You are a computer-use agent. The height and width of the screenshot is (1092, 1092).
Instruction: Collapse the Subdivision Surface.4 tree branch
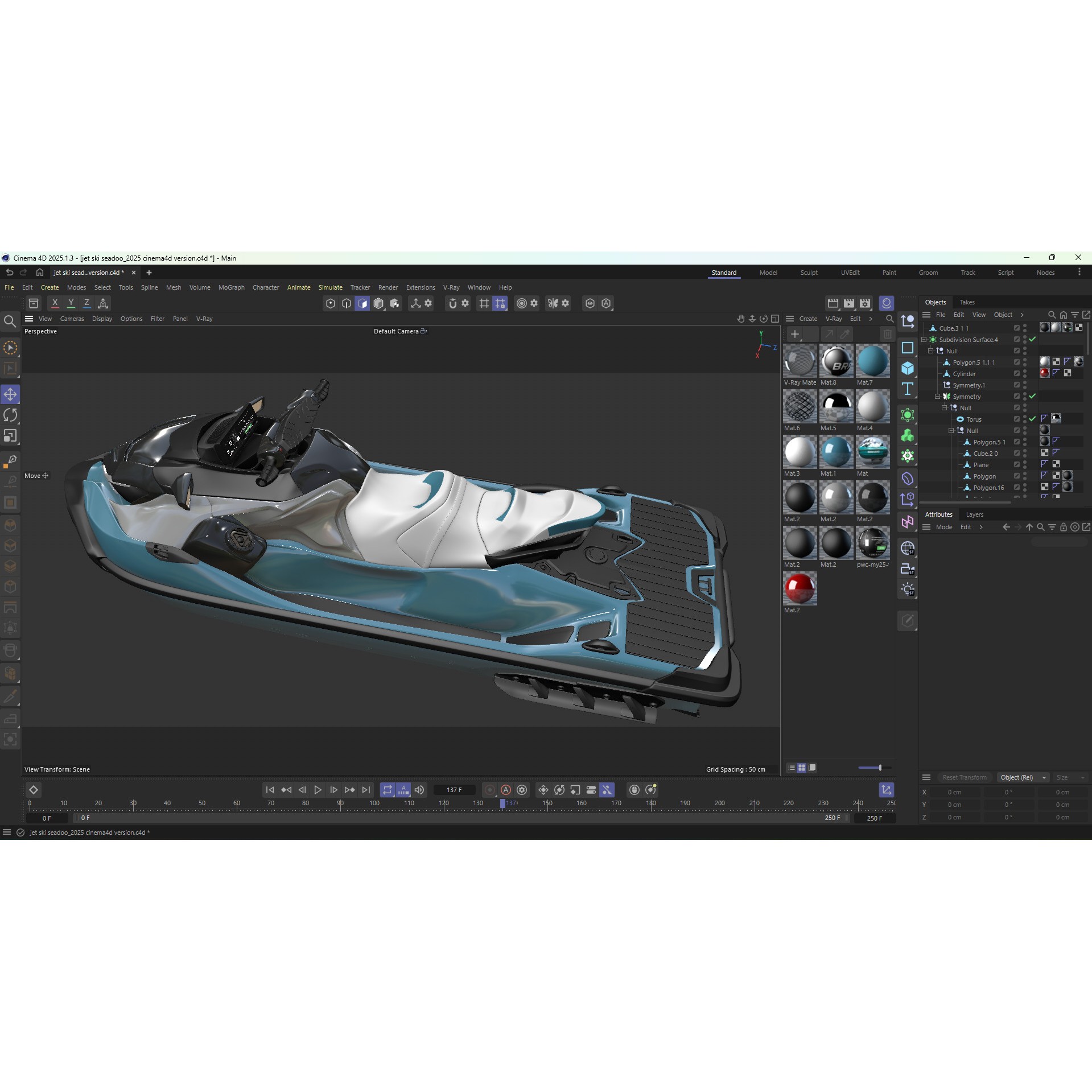click(x=924, y=340)
